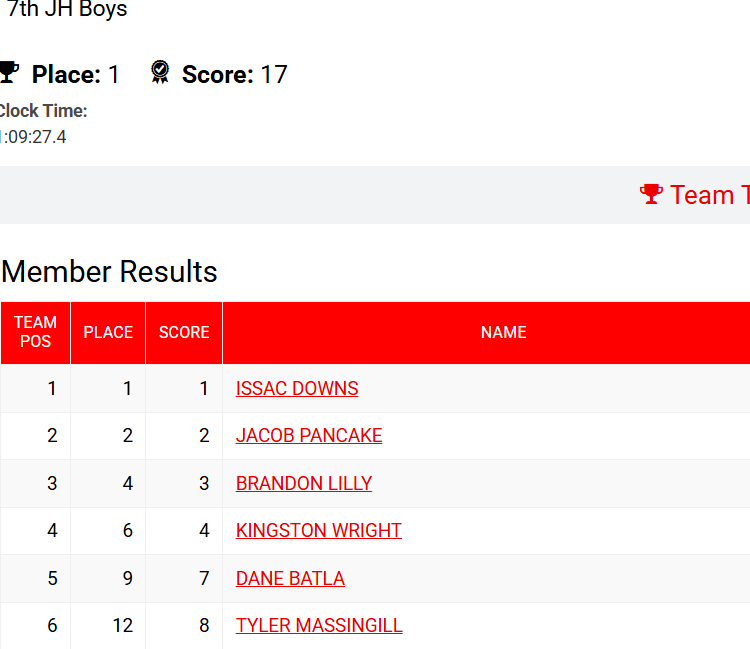
Task: Click the Clock Time label
Action: [x=43, y=111]
